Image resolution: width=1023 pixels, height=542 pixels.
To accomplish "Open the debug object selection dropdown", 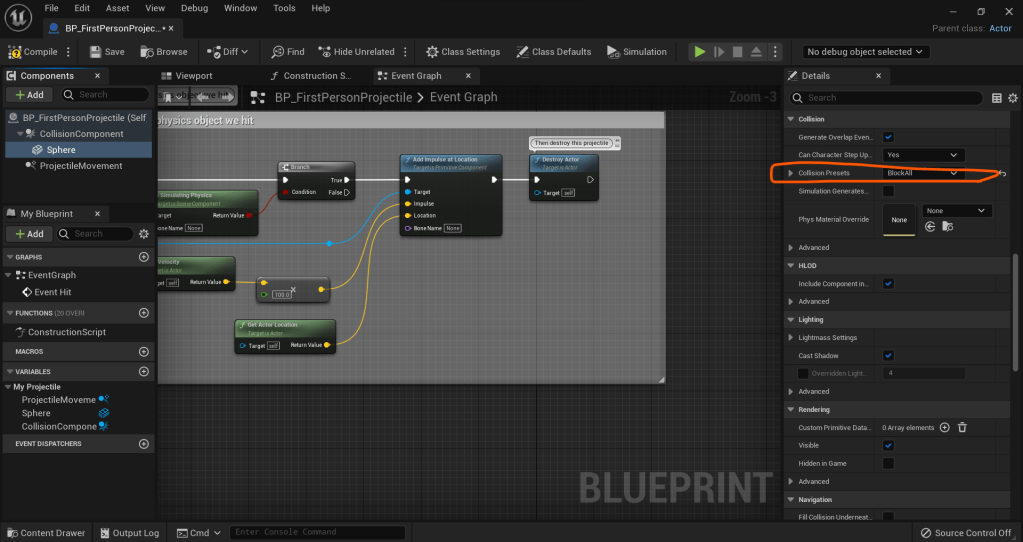I will click(866, 52).
